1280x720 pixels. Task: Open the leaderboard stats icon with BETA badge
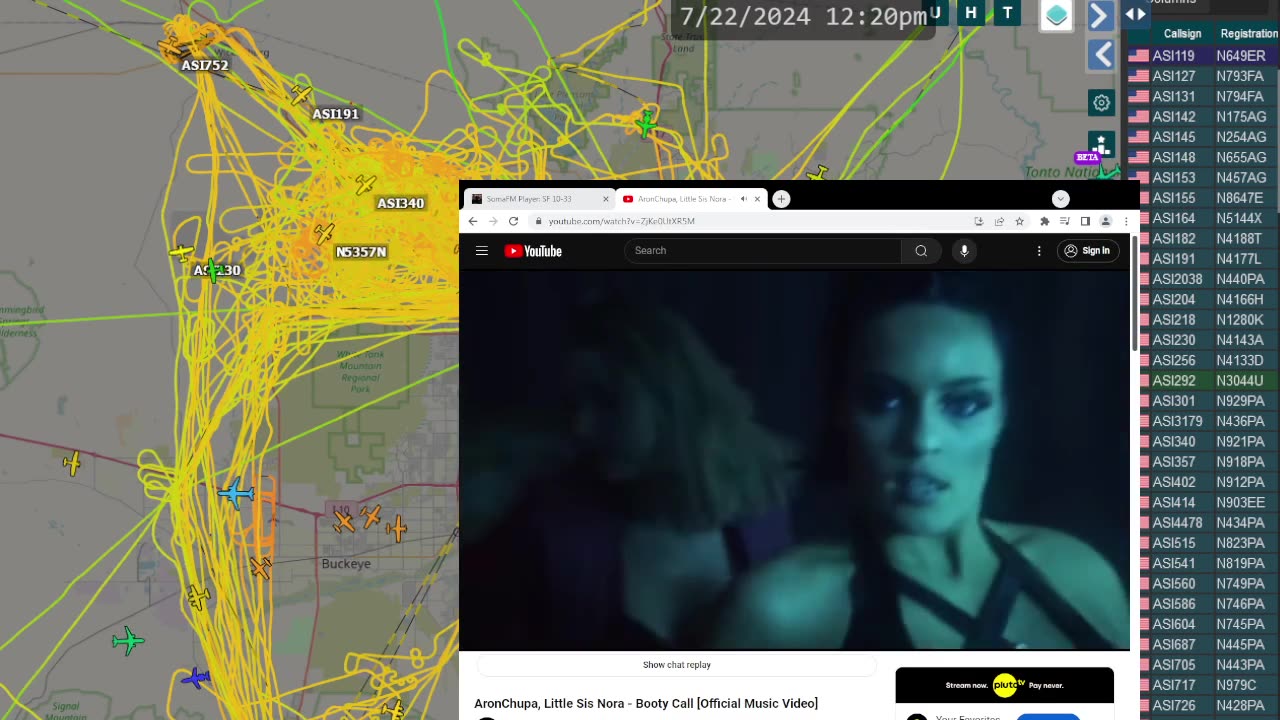click(x=1100, y=147)
